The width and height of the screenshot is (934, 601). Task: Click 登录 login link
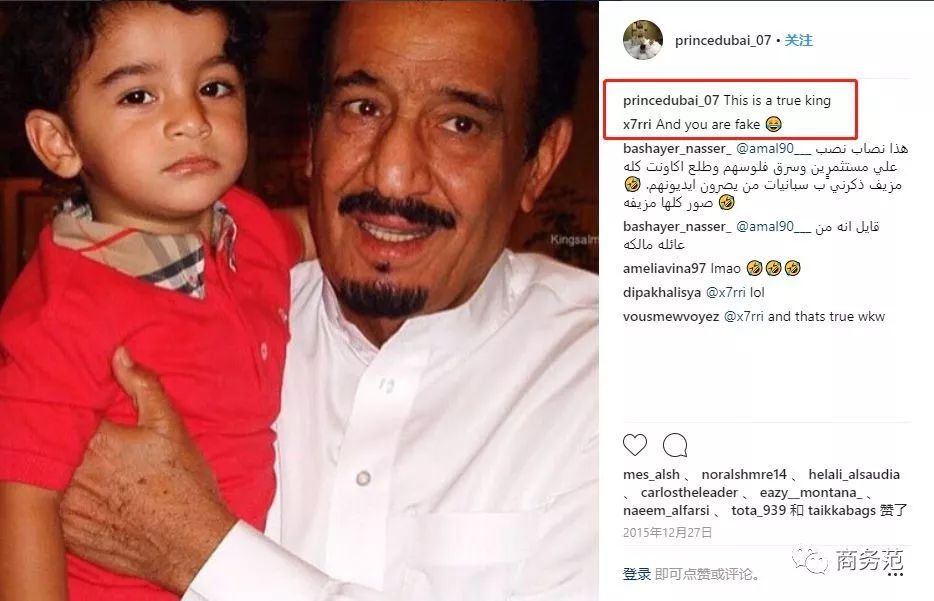click(637, 574)
